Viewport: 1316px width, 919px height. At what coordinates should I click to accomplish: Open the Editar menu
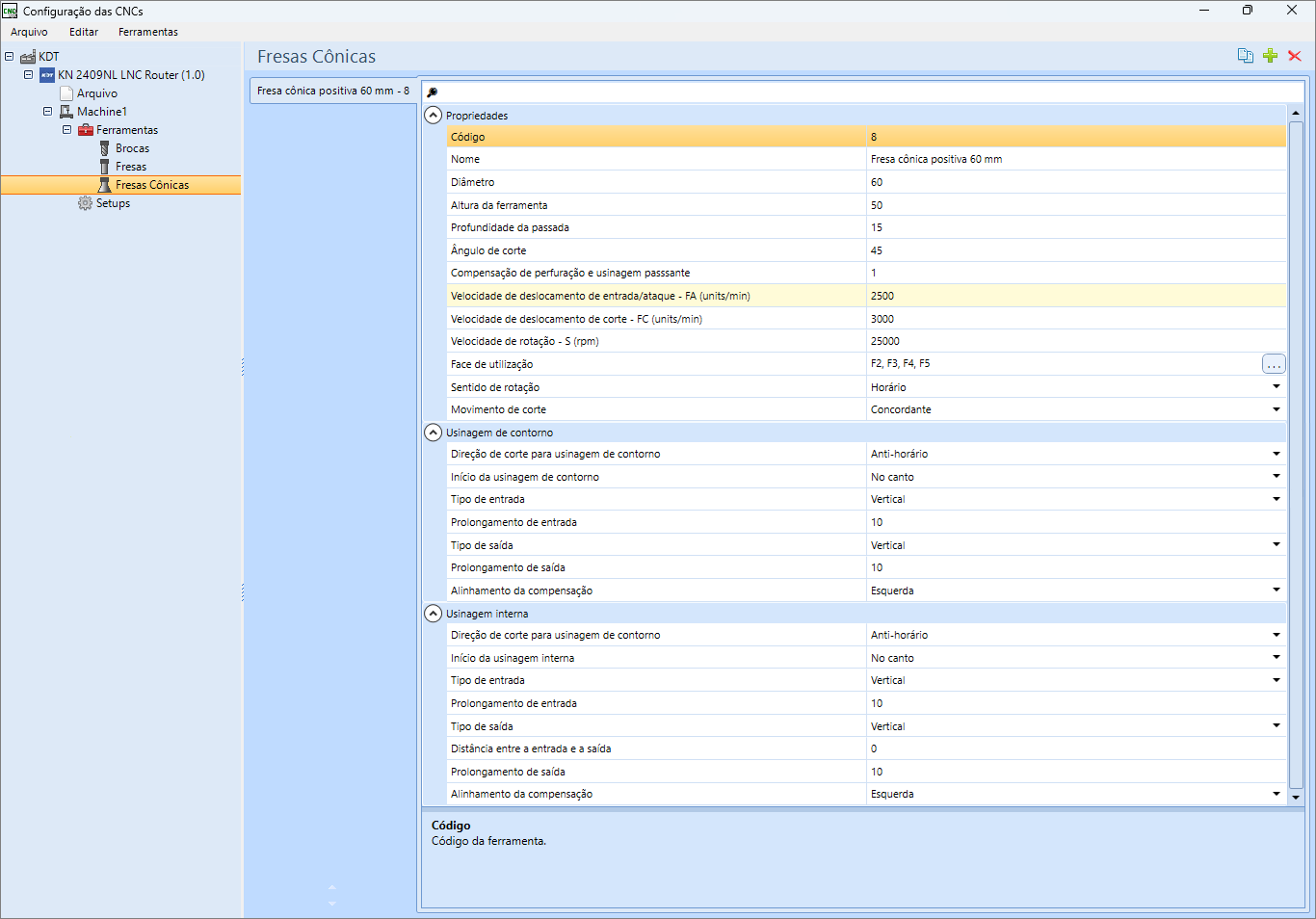[84, 32]
